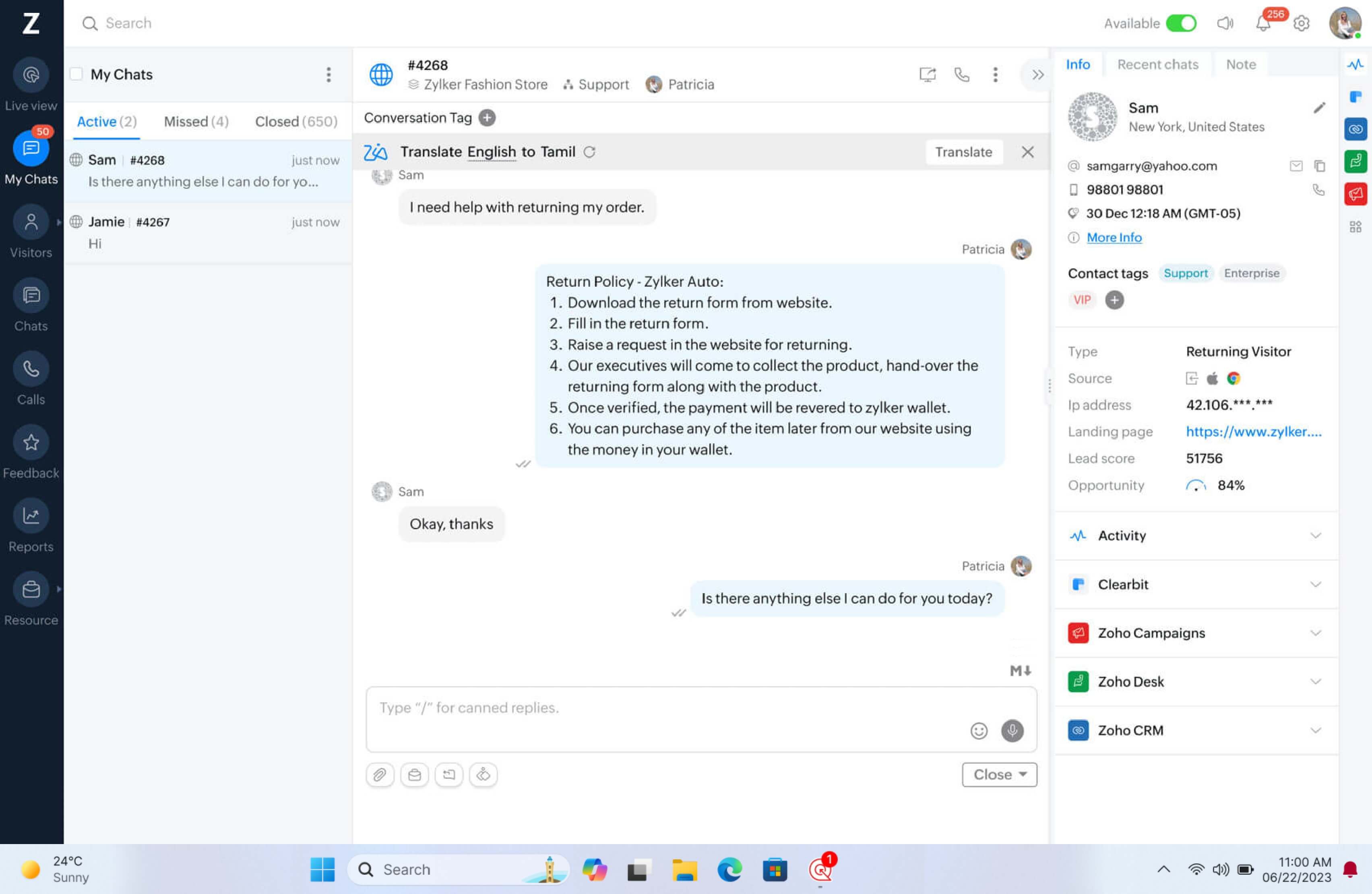1372x894 pixels.
Task: Select the Enterprise contact tag
Action: click(1252, 273)
